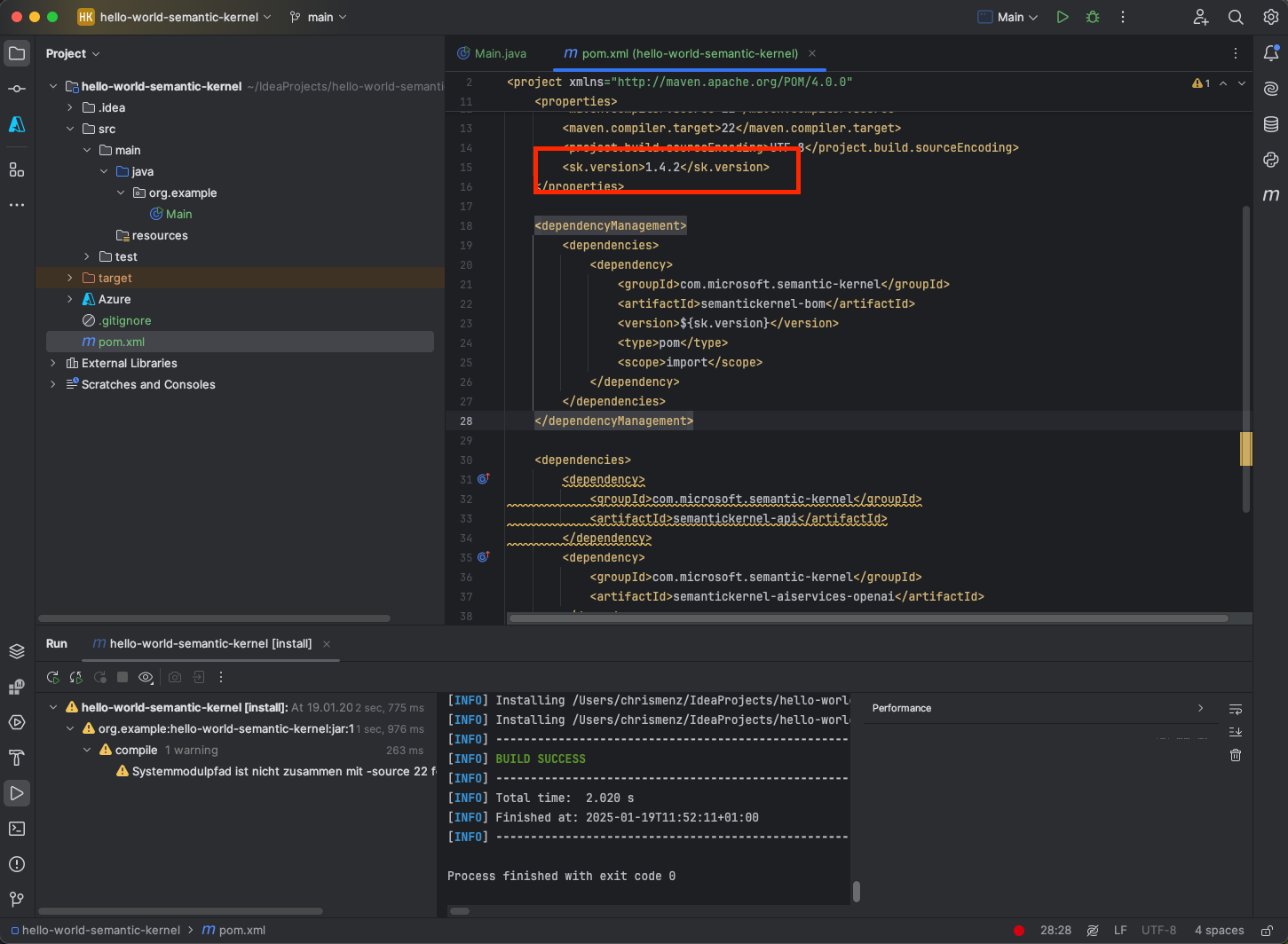Open Search Everywhere magnifier icon
Viewport: 1288px width, 944px height.
click(x=1236, y=17)
